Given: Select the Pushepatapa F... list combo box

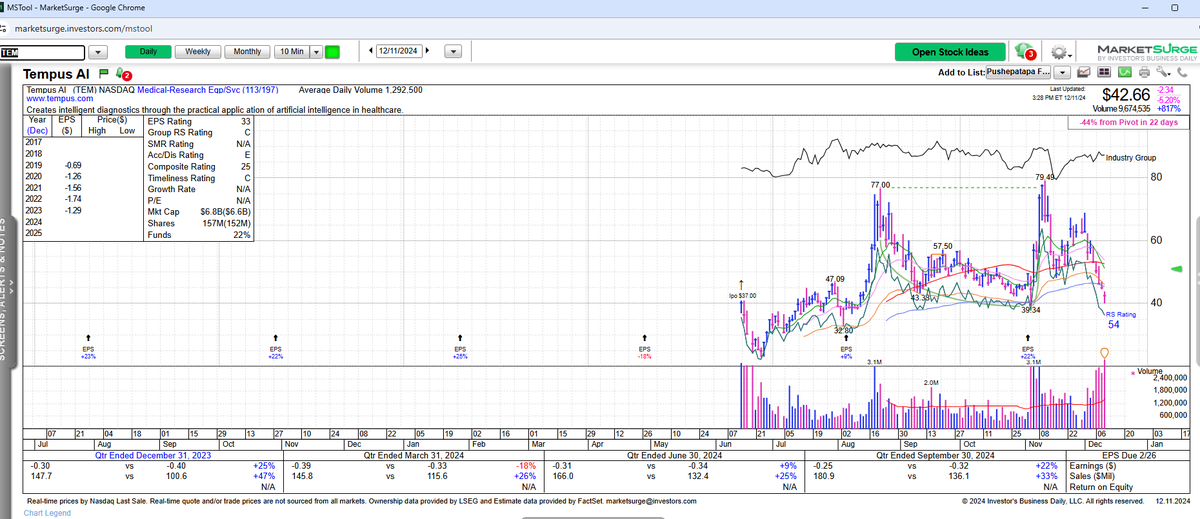Looking at the screenshot, I should click(x=1019, y=73).
